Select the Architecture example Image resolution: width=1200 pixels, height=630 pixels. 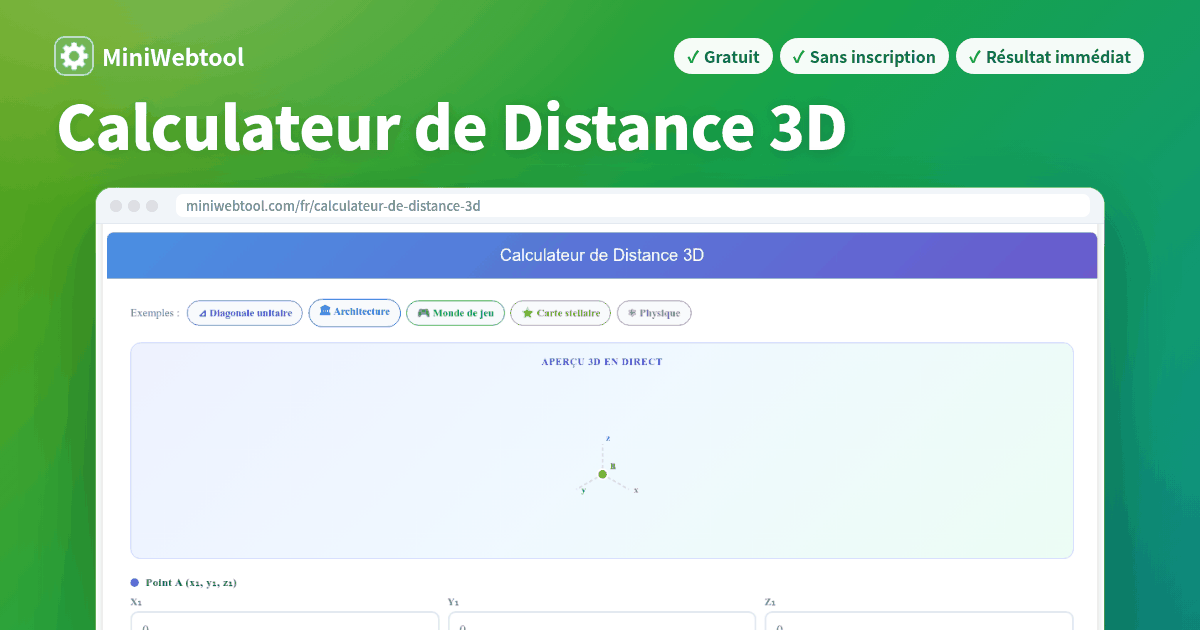[x=355, y=312]
